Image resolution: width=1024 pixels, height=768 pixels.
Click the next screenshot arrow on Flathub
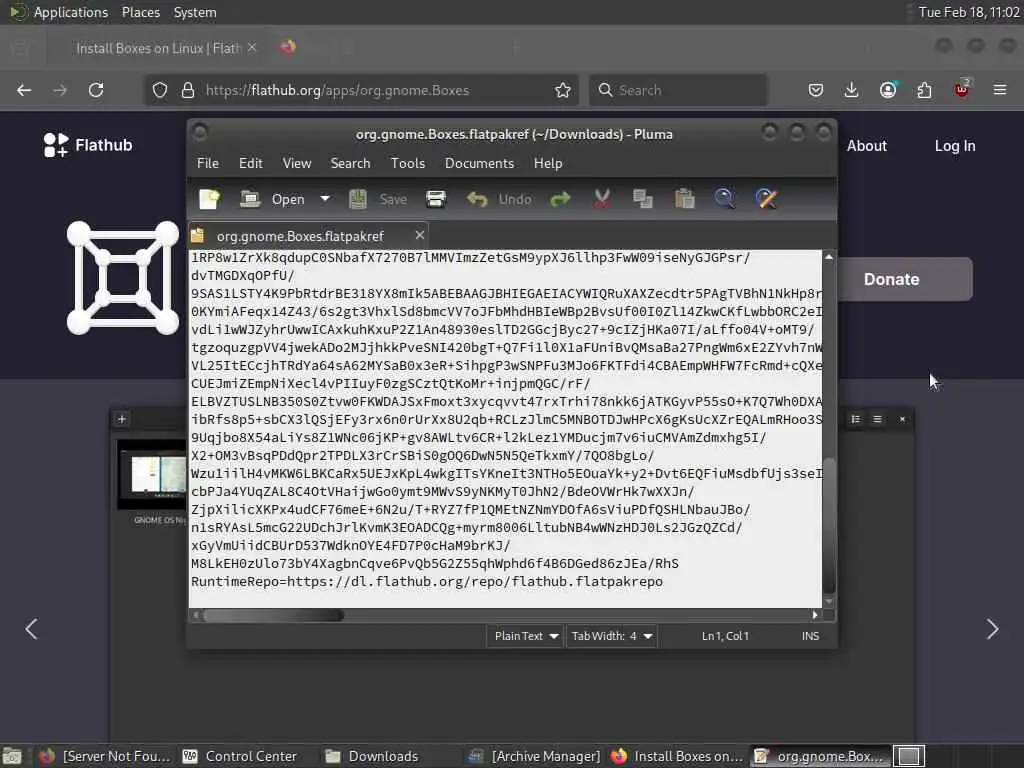pos(993,628)
